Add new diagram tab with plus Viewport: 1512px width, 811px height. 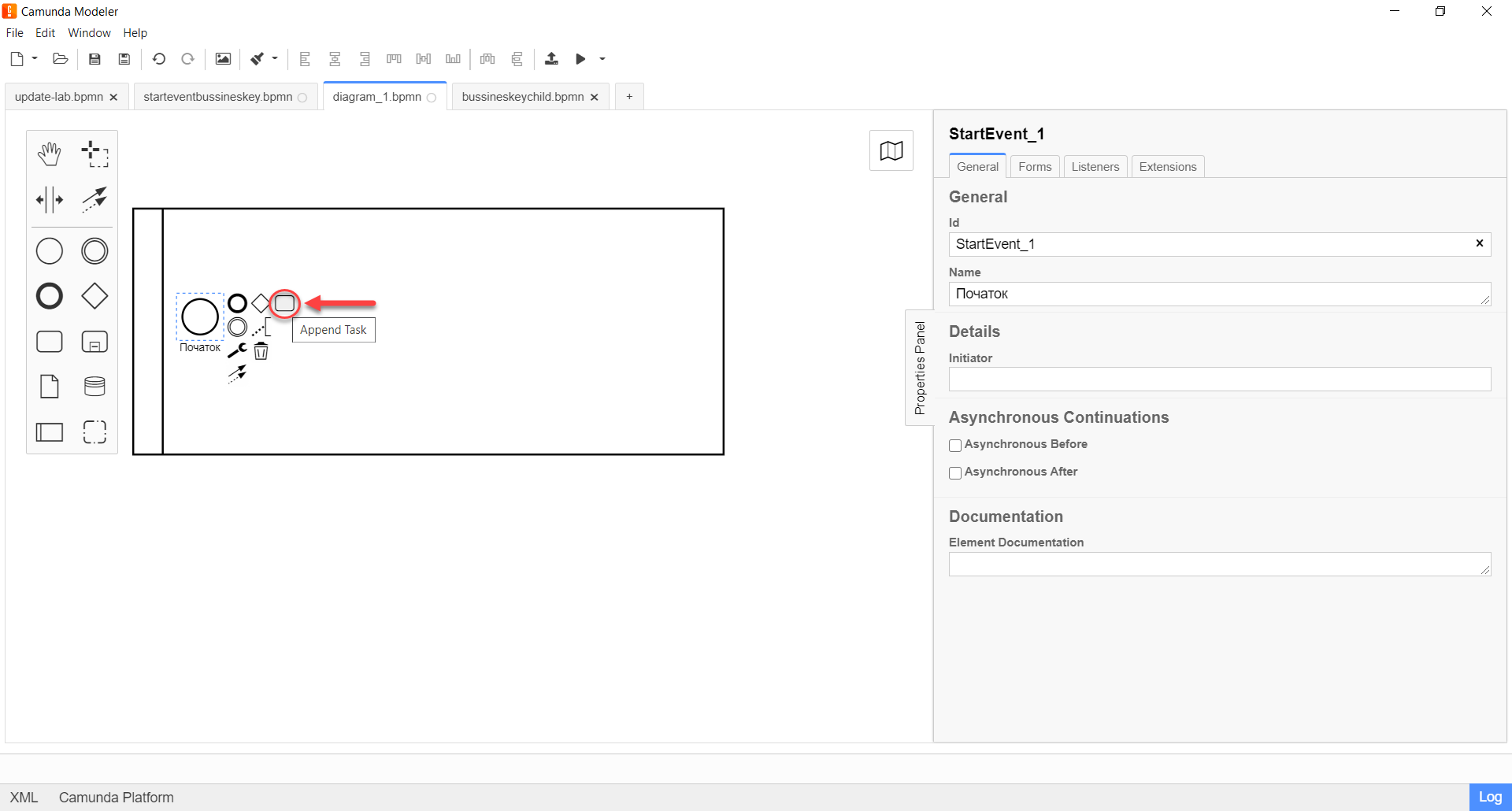[x=629, y=97]
